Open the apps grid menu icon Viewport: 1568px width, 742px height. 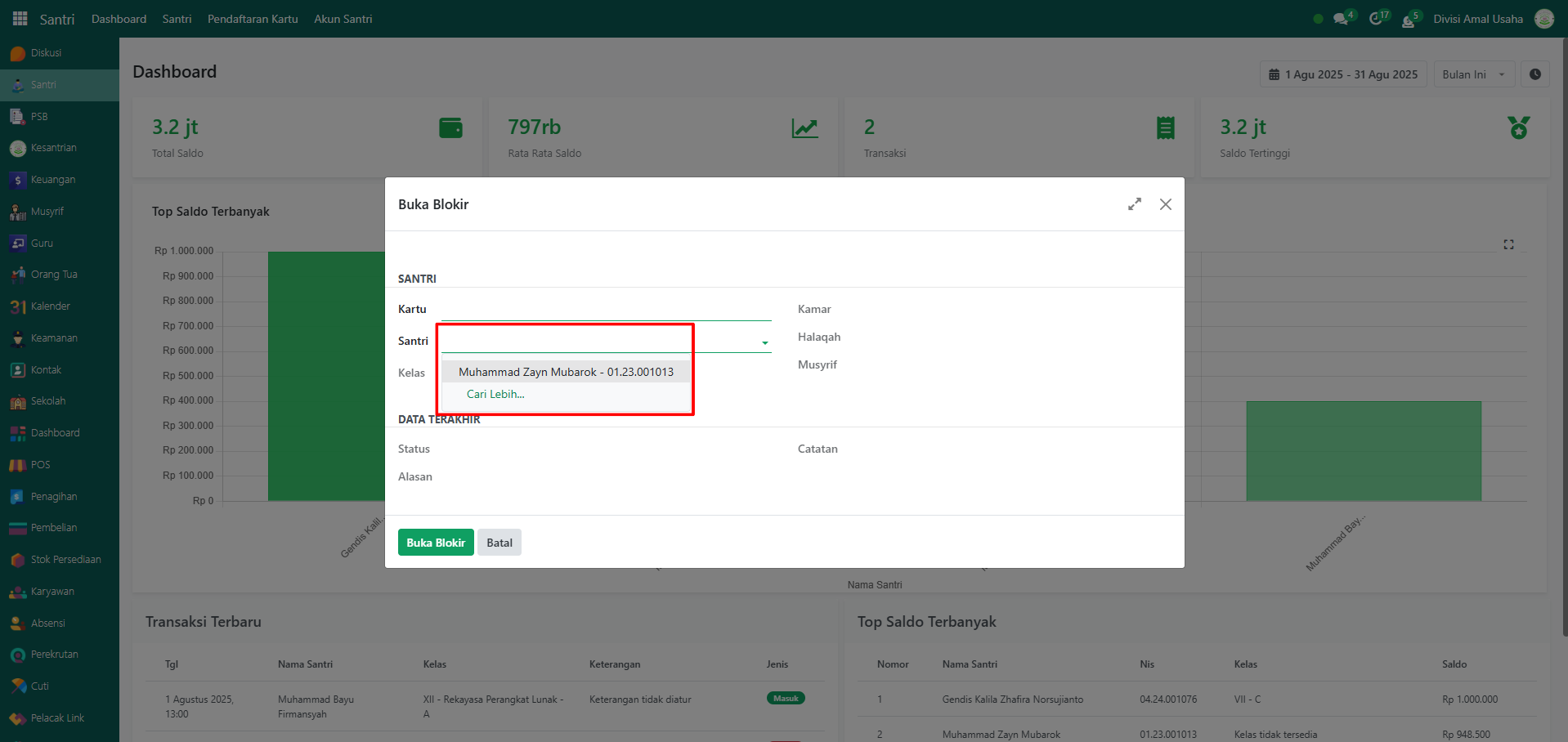pyautogui.click(x=20, y=18)
